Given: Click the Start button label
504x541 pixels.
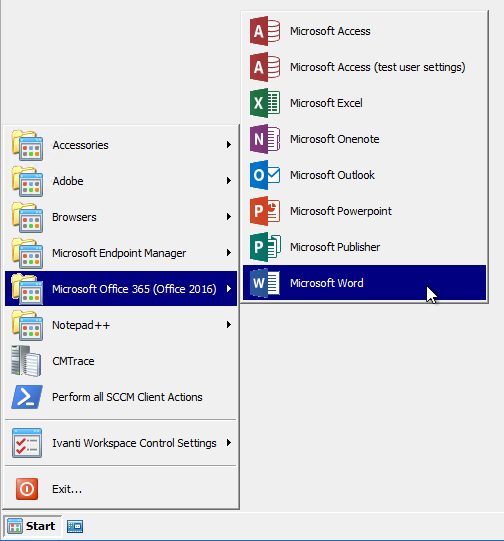Looking at the screenshot, I should click(x=40, y=526).
